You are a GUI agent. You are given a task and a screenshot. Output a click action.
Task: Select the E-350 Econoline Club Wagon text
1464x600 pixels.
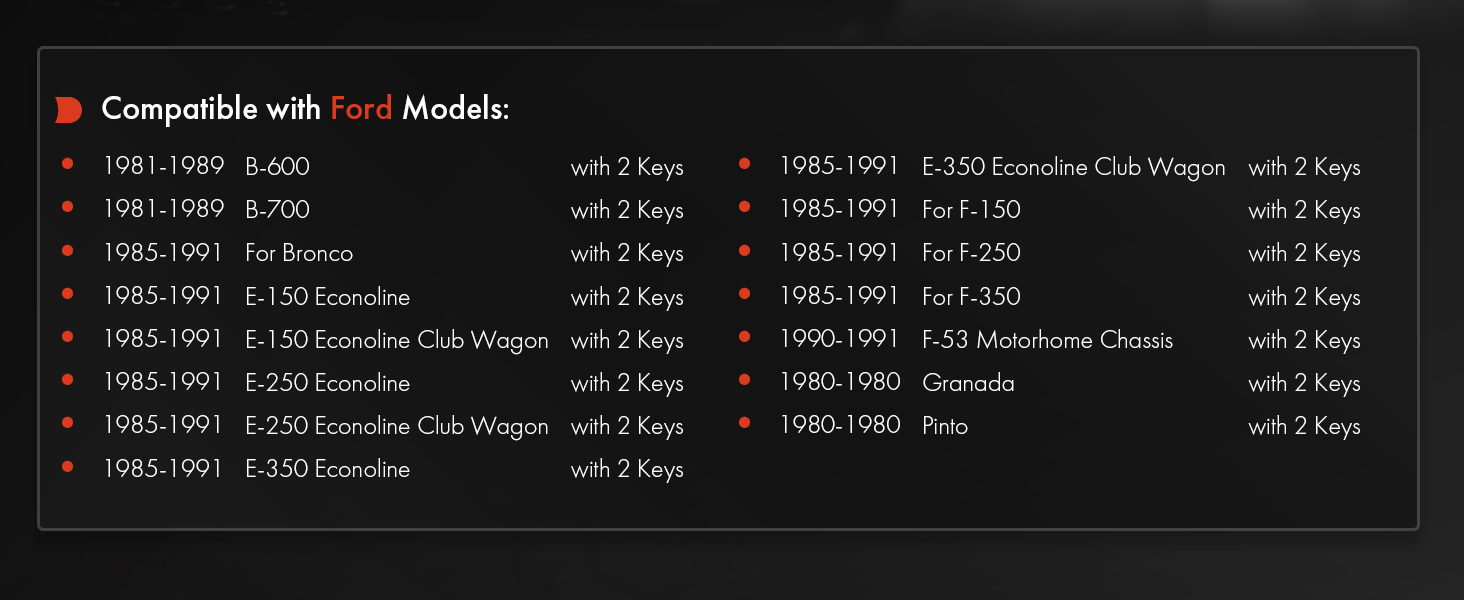[1073, 167]
